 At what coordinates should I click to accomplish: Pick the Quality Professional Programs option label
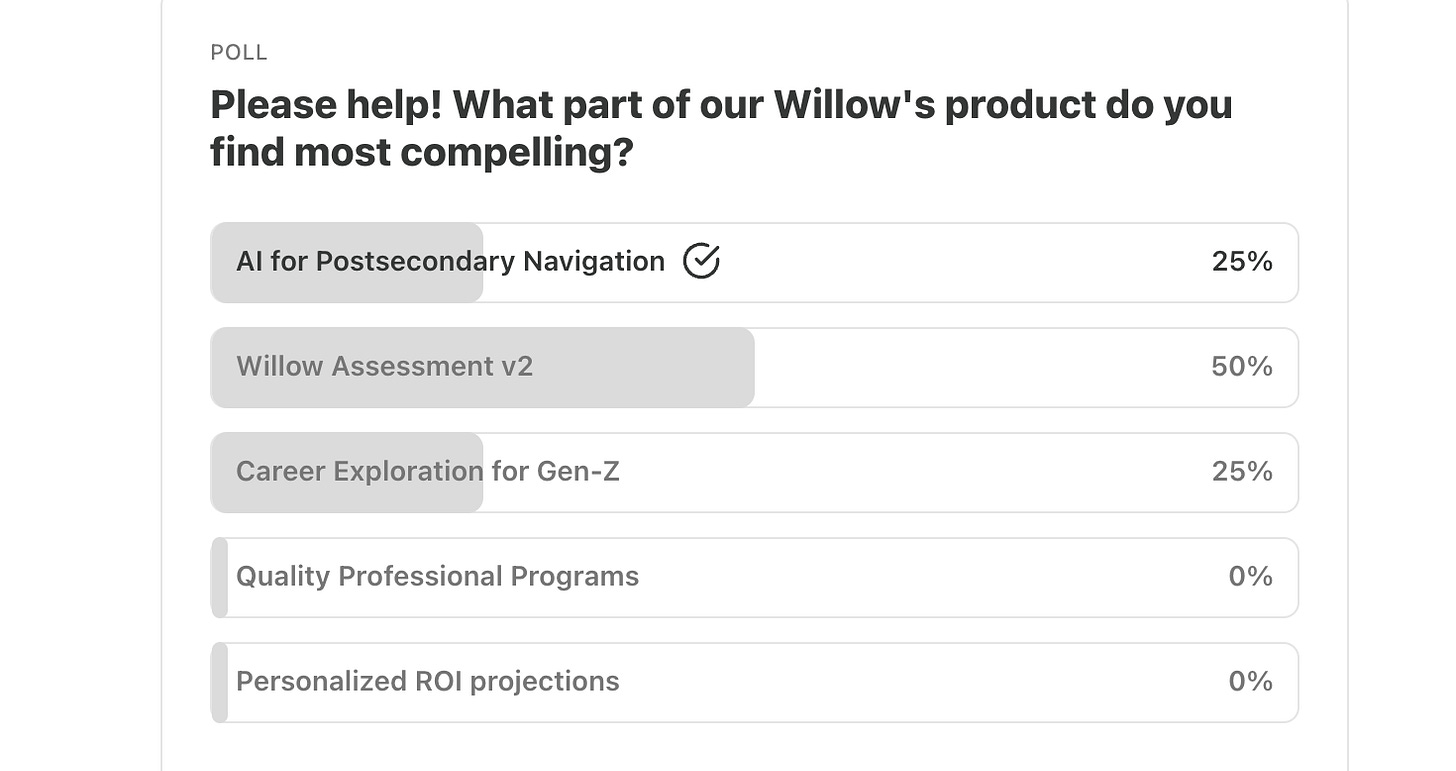click(437, 577)
